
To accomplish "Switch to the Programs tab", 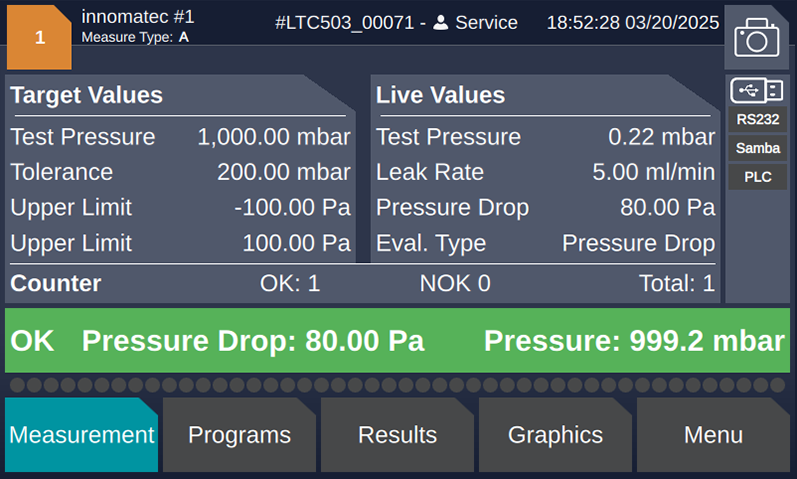I will point(239,435).
